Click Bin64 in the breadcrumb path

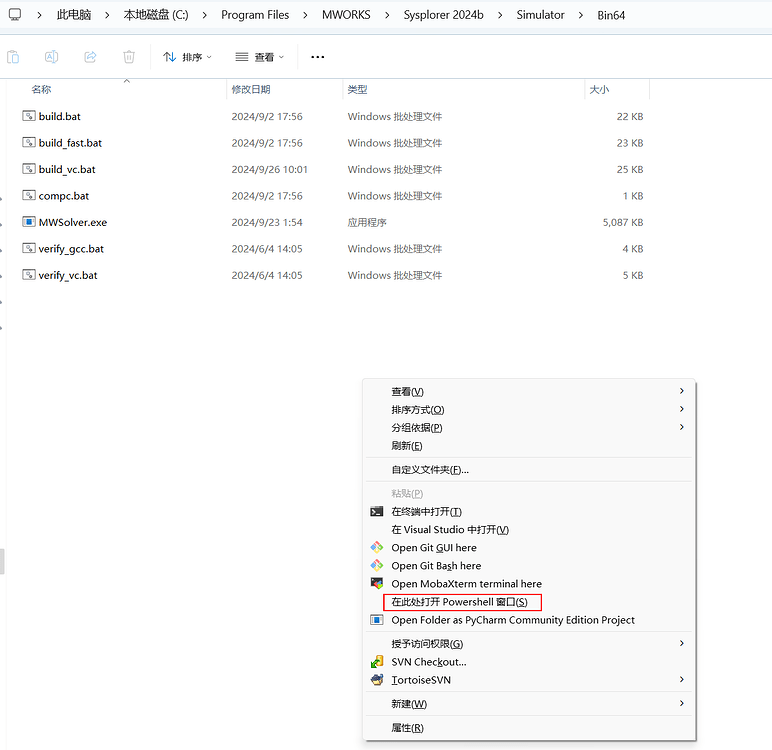(611, 15)
